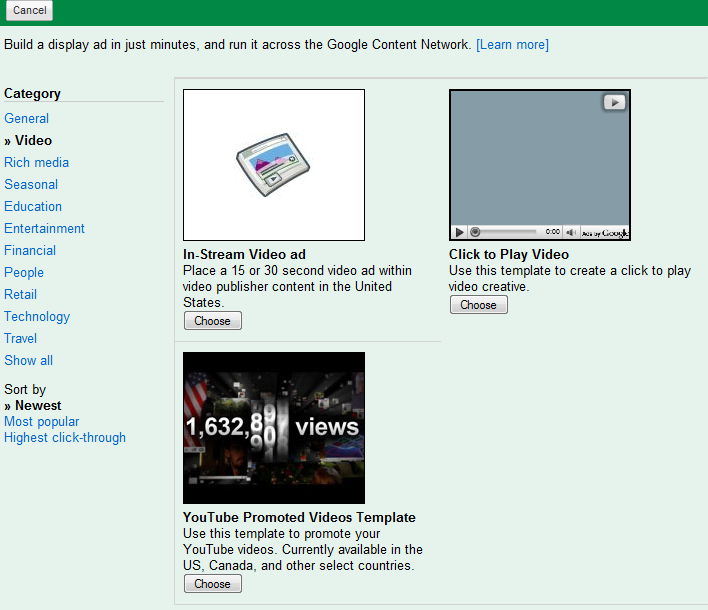The image size is (708, 610).
Task: Choose the In-Stream Video ad template
Action: 213,321
